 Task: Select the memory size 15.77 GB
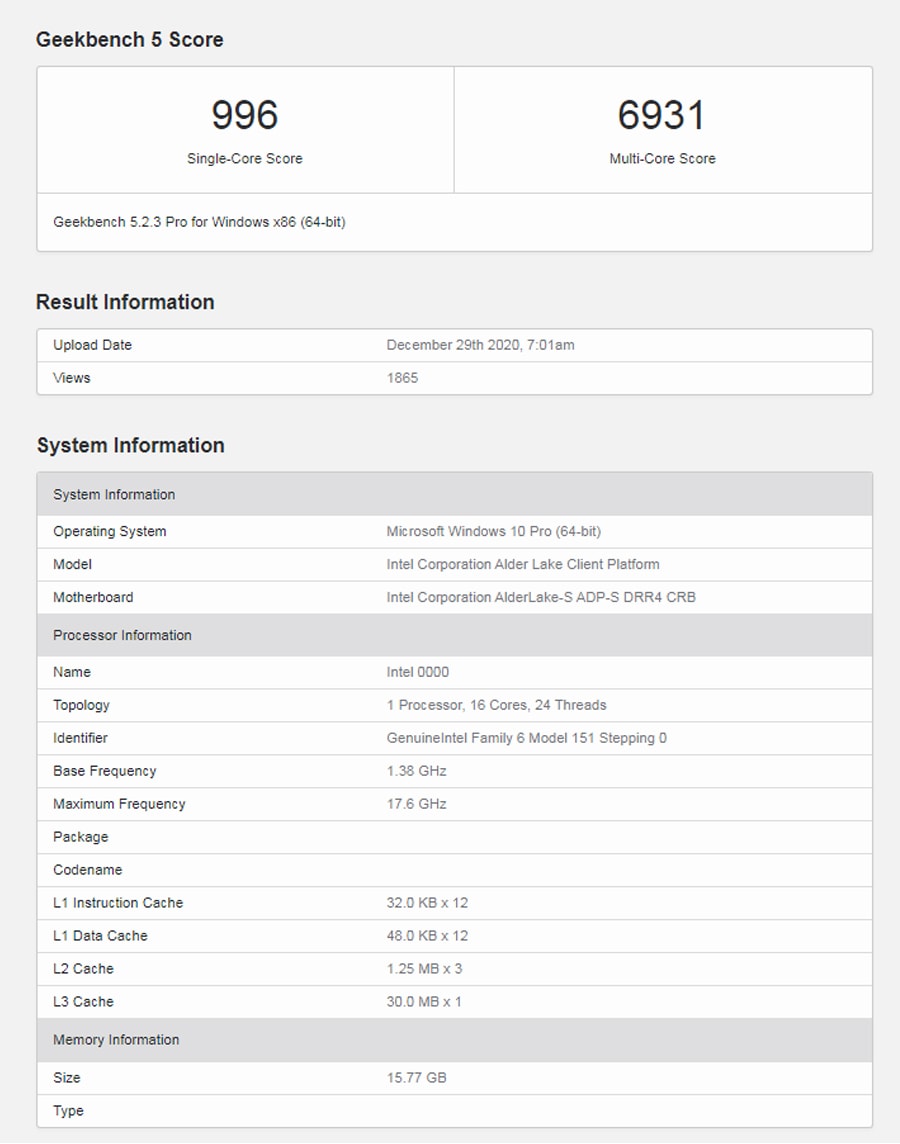point(416,1078)
